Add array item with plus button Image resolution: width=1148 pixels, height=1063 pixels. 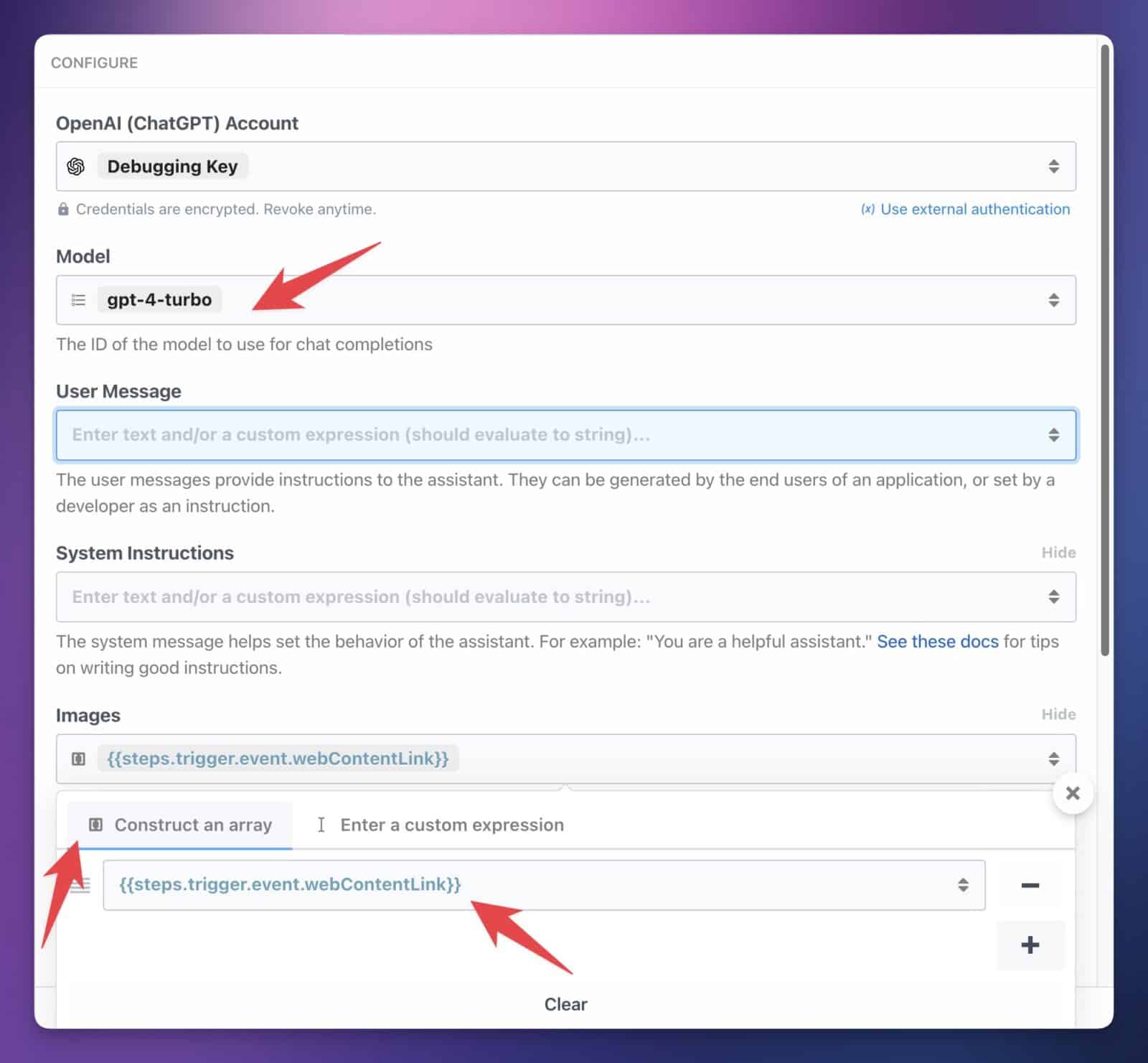pyautogui.click(x=1030, y=945)
